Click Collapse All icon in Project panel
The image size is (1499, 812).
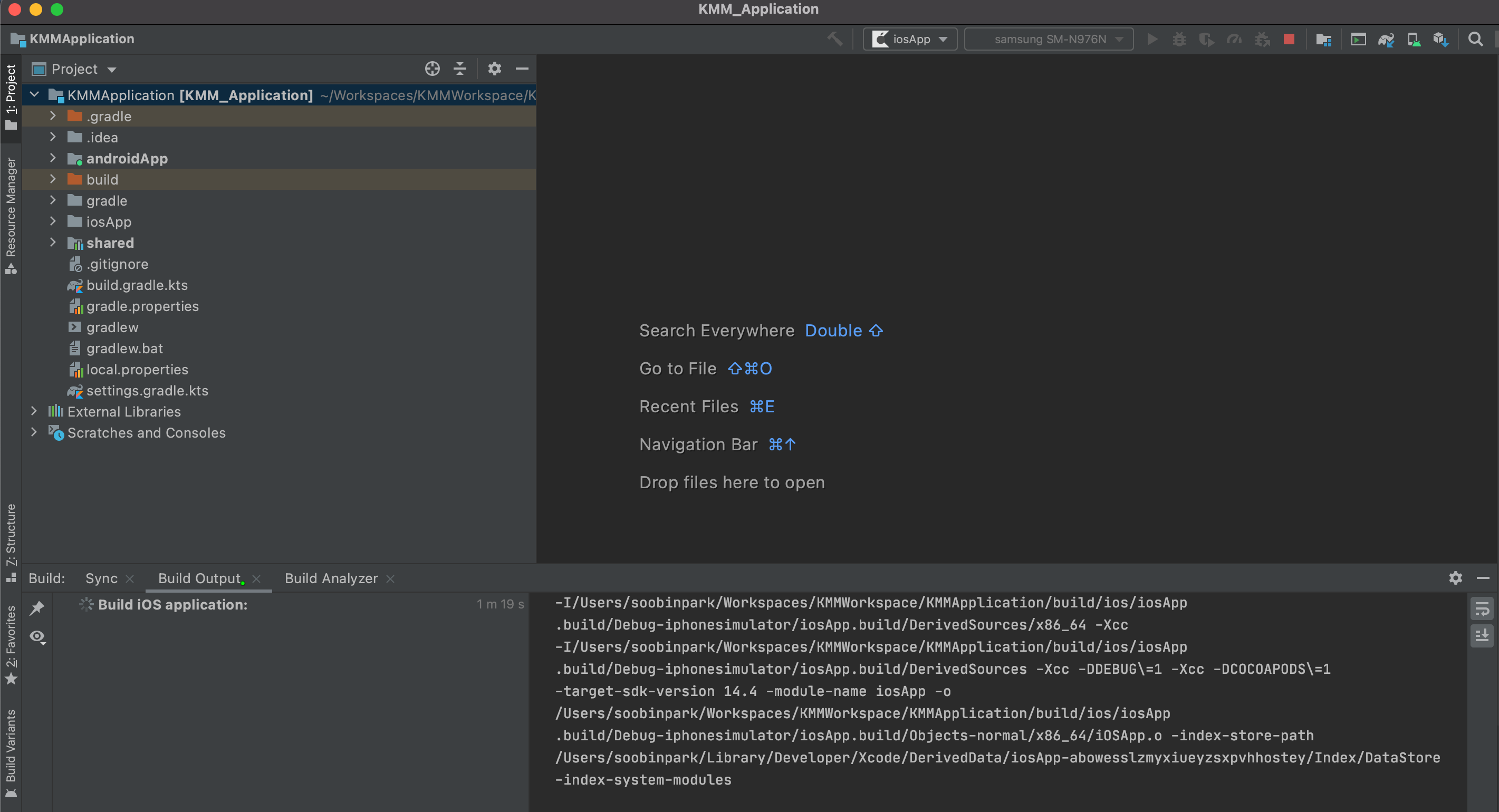pyautogui.click(x=460, y=69)
